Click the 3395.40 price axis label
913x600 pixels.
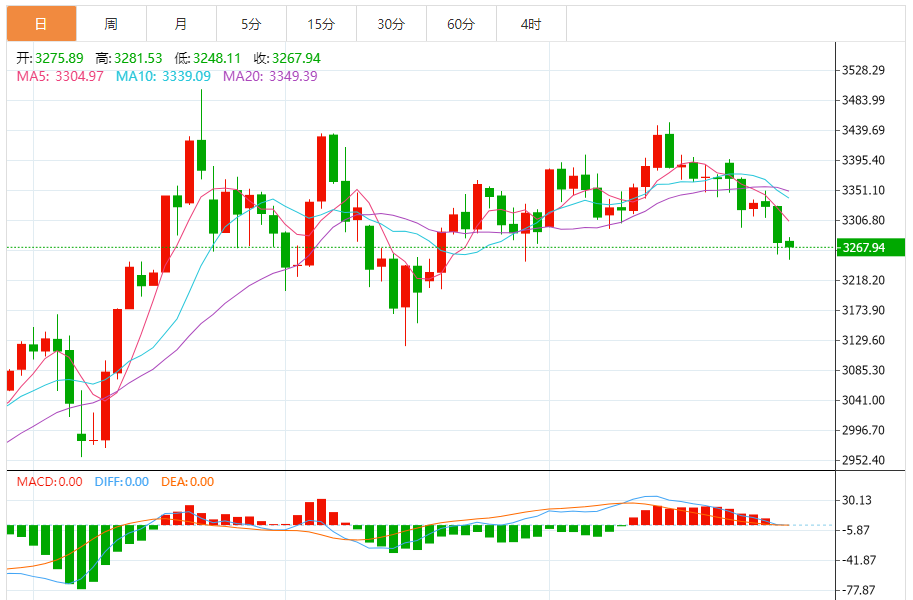[864, 160]
